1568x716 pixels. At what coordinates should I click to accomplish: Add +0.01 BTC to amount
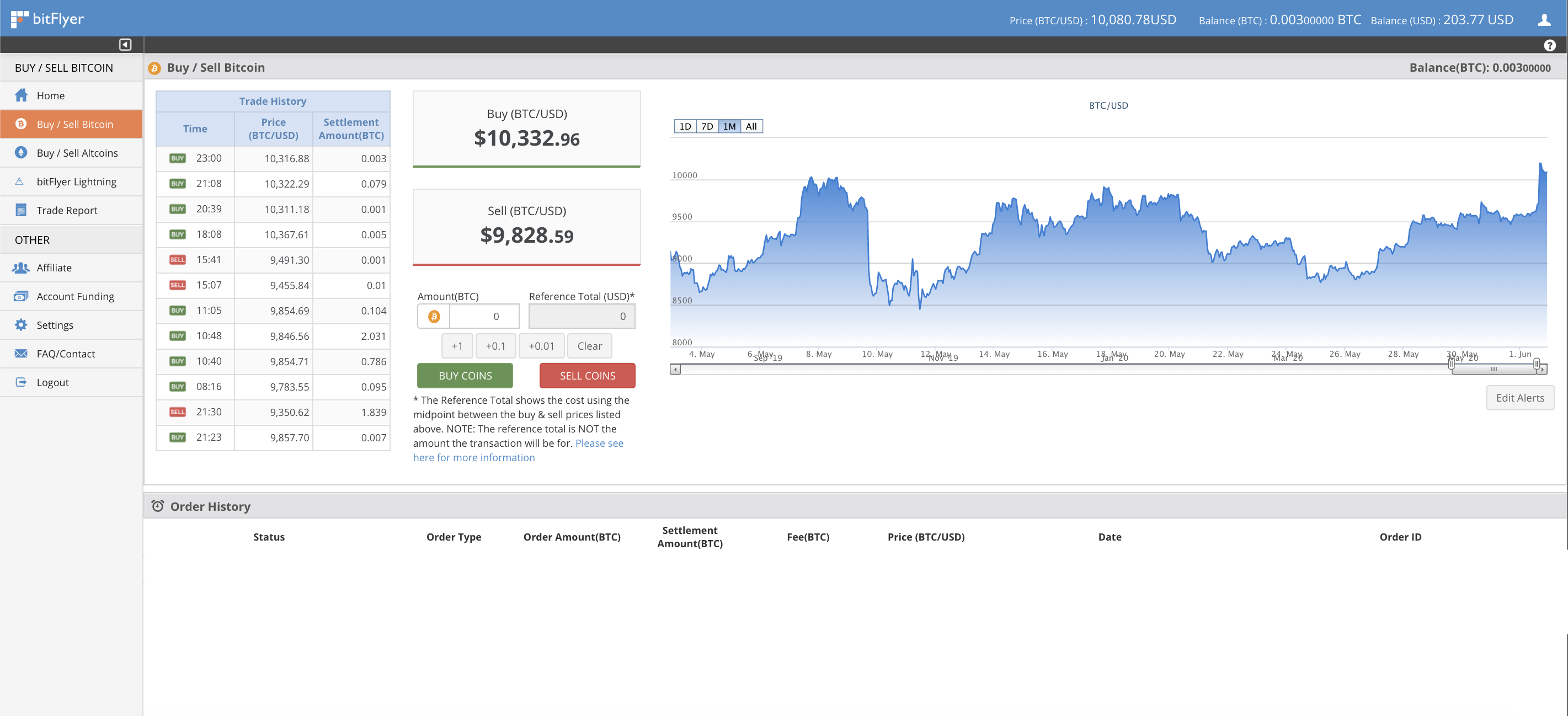tap(541, 345)
